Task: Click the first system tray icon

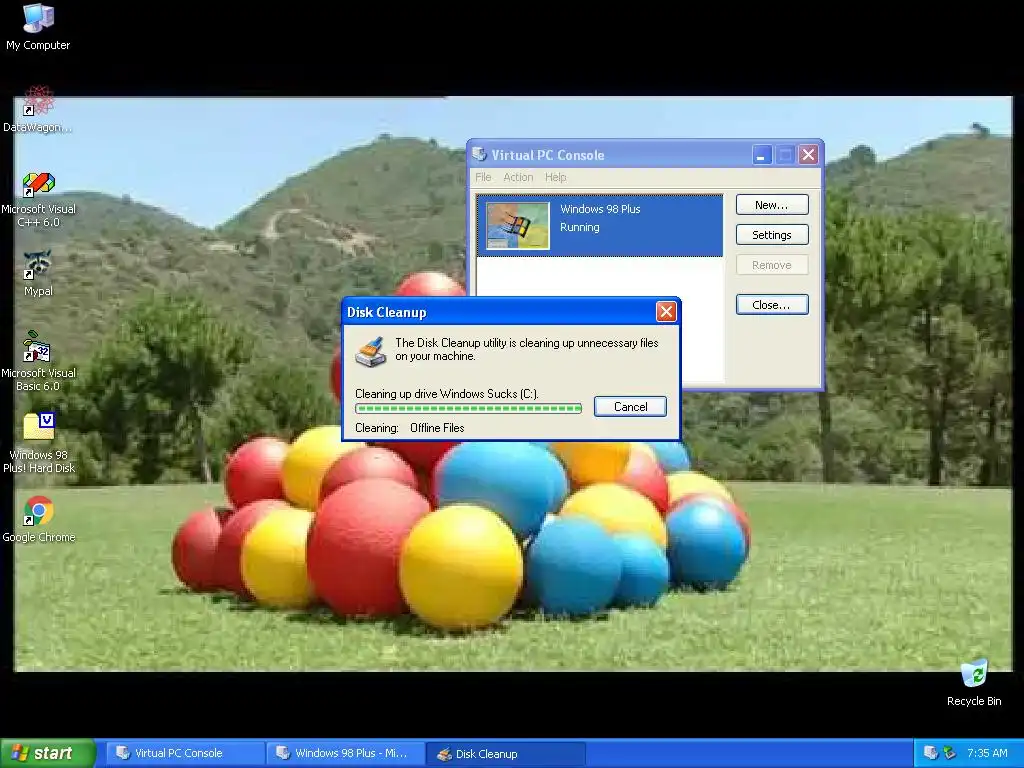Action: point(931,753)
